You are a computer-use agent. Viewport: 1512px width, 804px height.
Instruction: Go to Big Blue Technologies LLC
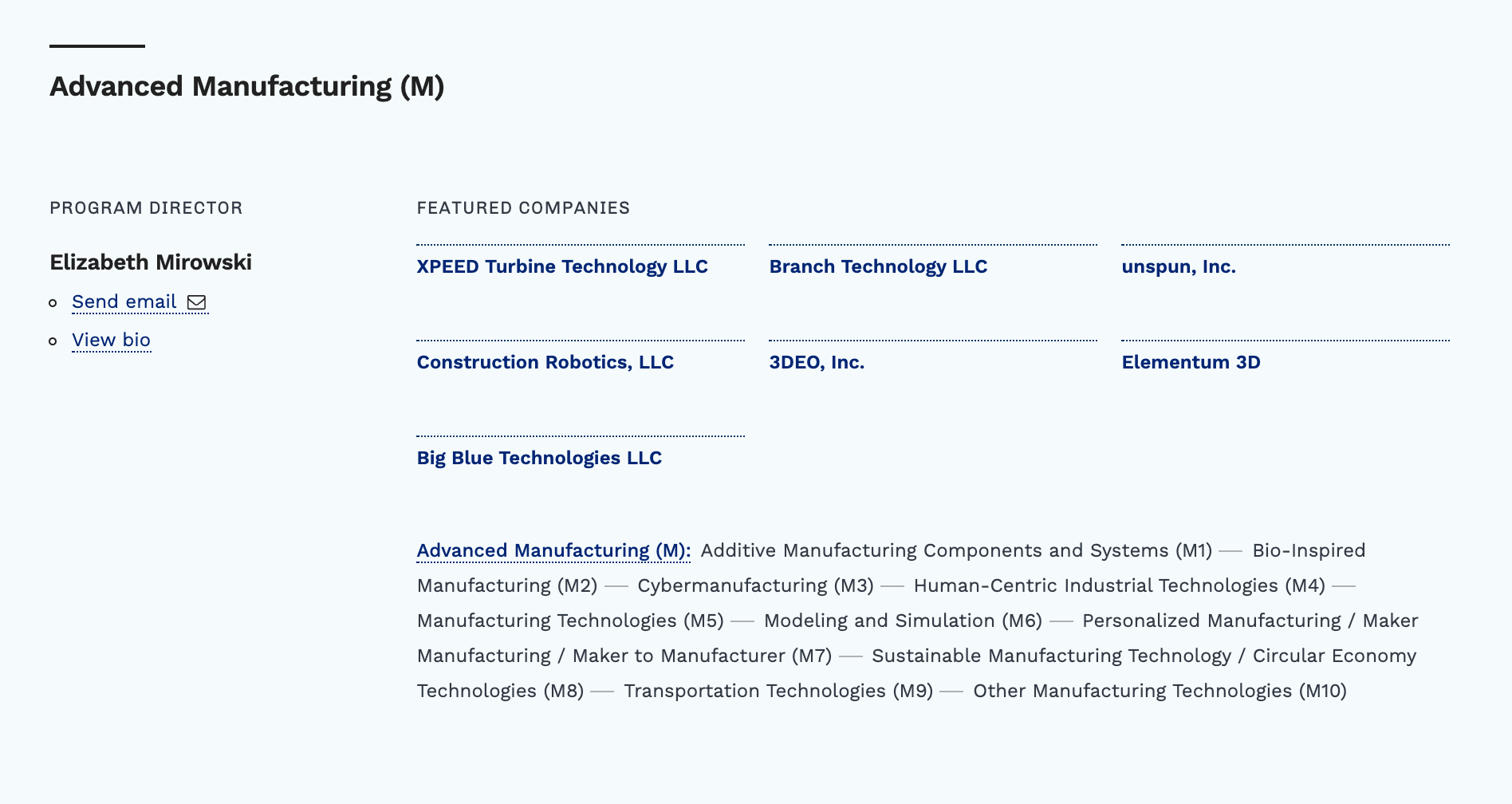click(539, 458)
